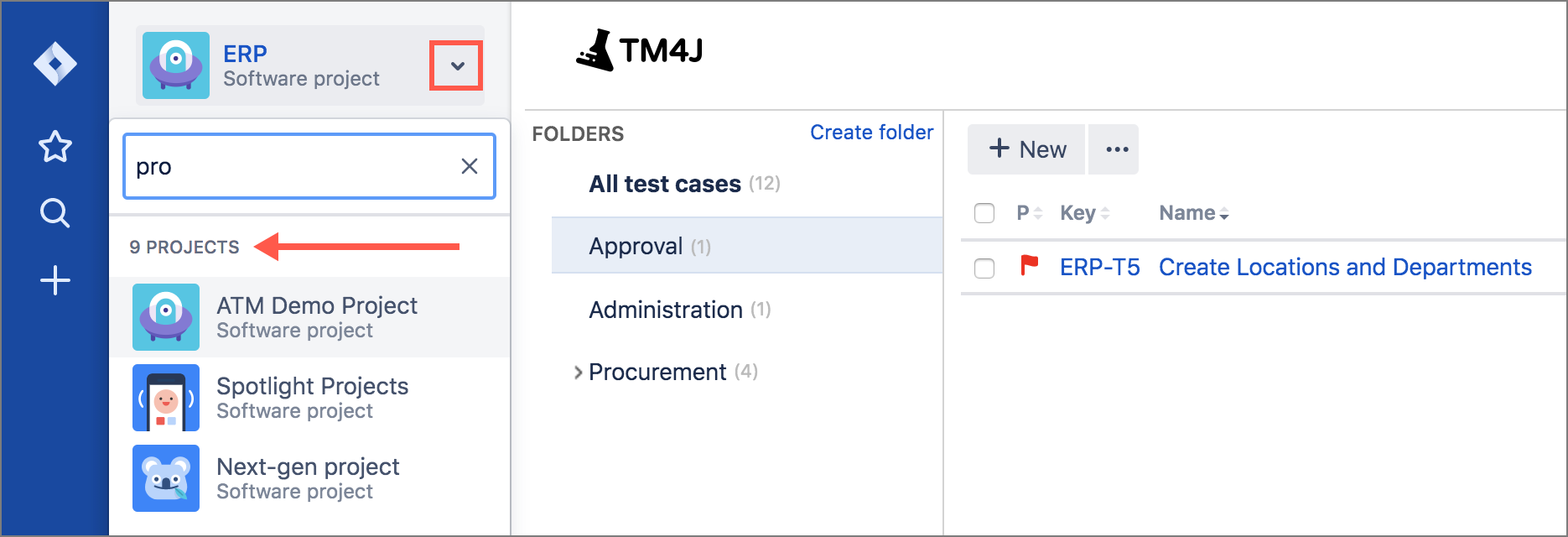Sort test cases by Name column
Screen dimensions: 1568x537
pos(1194,213)
